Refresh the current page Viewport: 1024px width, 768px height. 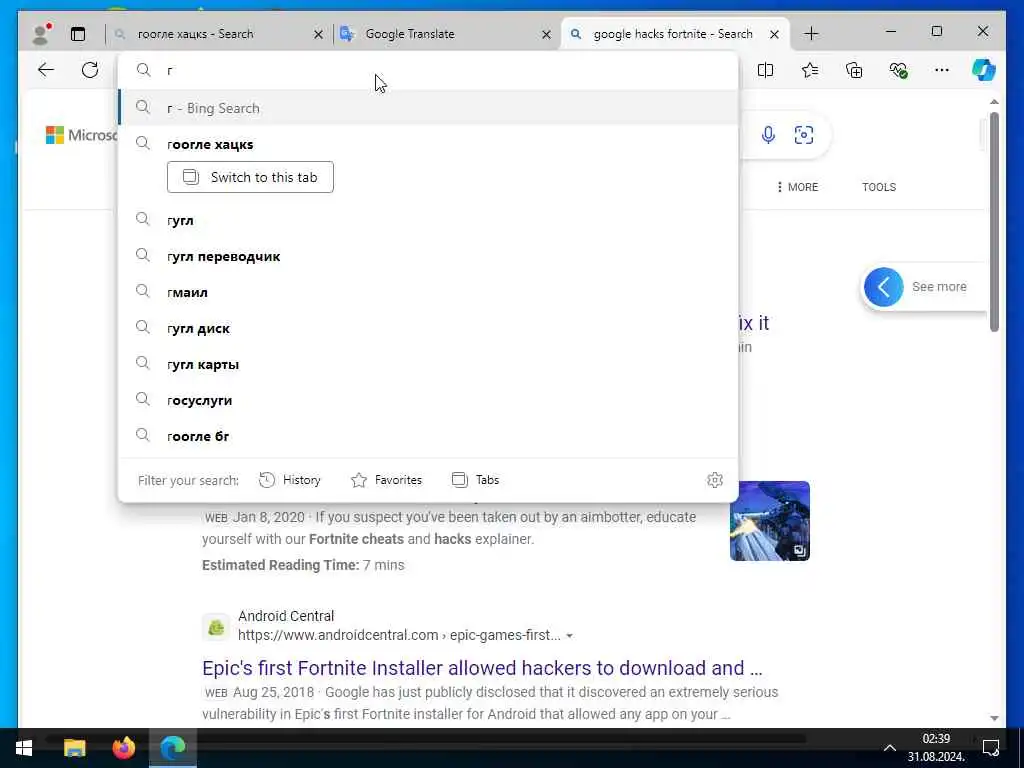(90, 70)
